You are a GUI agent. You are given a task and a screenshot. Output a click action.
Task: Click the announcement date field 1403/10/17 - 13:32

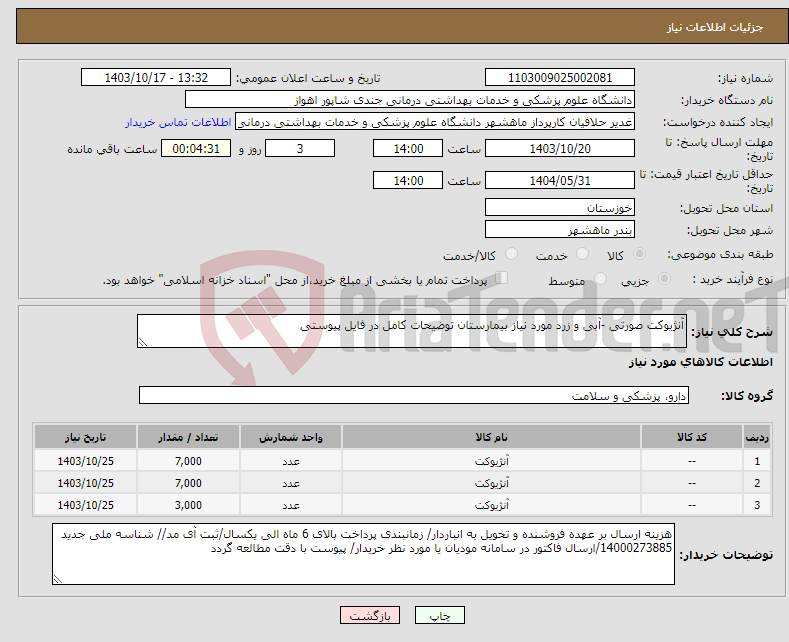156,77
